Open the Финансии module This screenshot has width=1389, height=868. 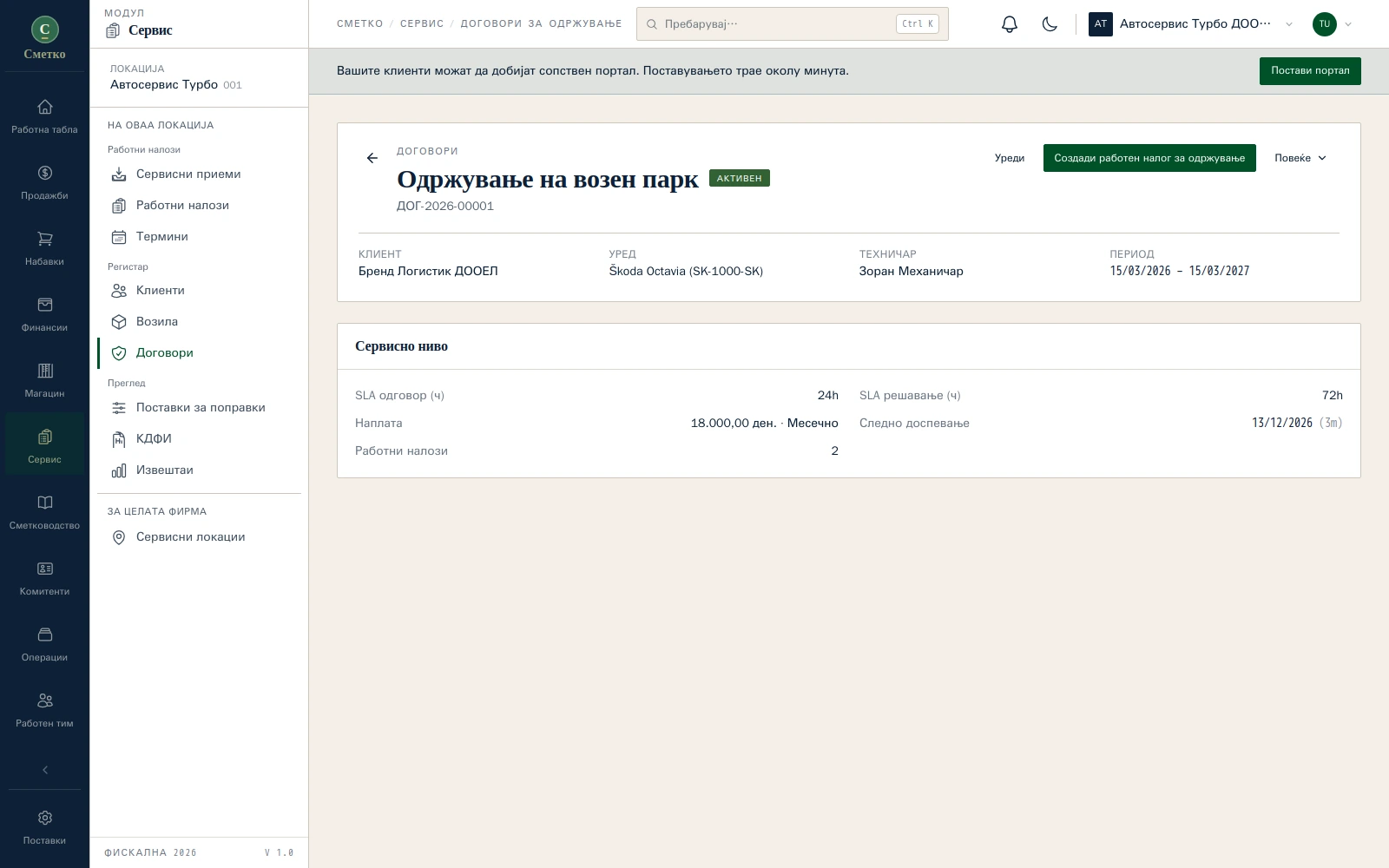tap(44, 314)
